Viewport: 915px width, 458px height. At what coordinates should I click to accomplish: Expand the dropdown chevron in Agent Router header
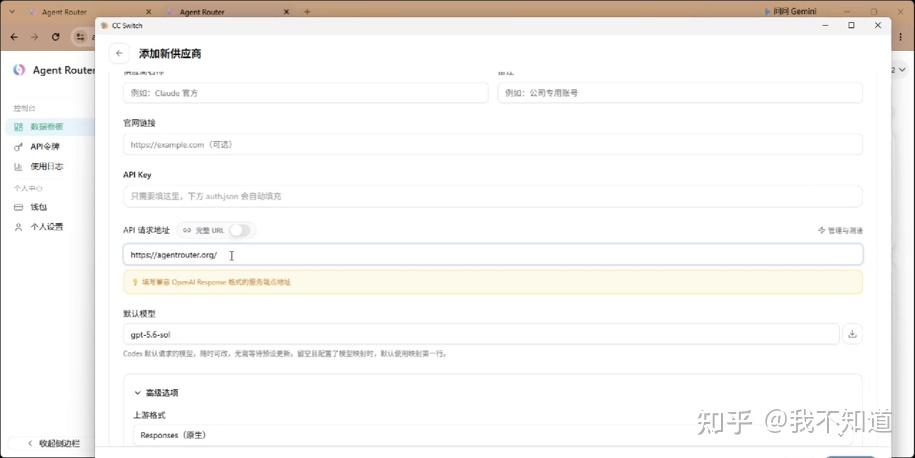click(x=902, y=70)
